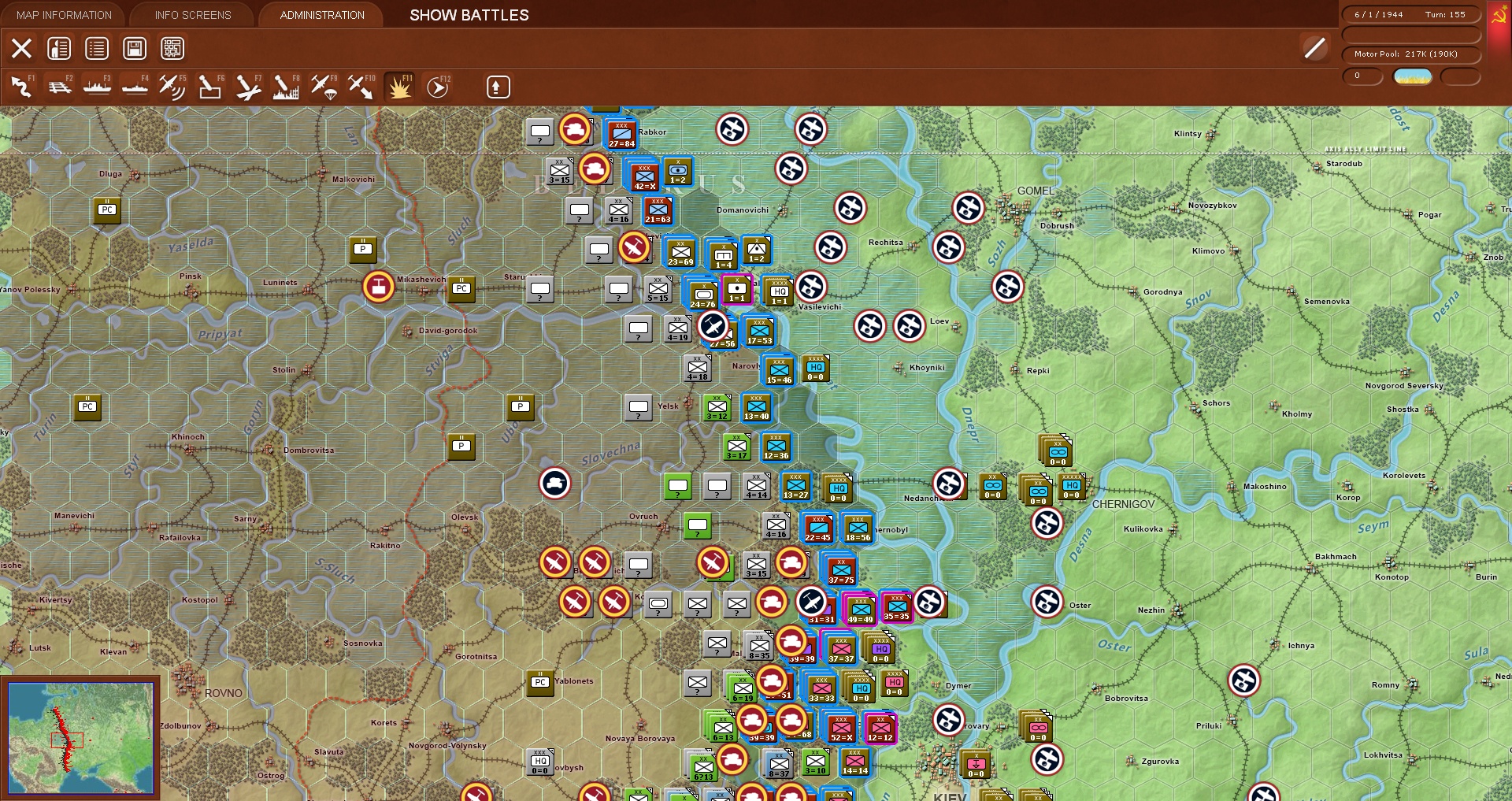The image size is (1512, 801).
Task: Select the F9 air transport parachute icon
Action: coord(324,87)
